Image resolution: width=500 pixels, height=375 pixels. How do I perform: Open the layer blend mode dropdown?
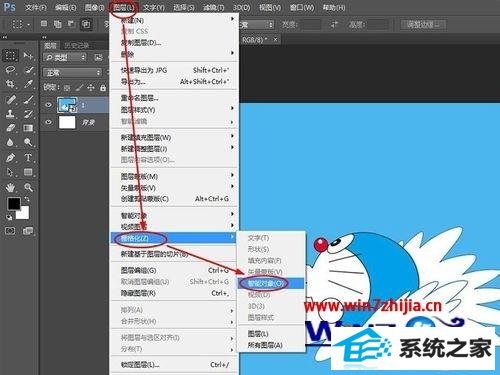72,72
